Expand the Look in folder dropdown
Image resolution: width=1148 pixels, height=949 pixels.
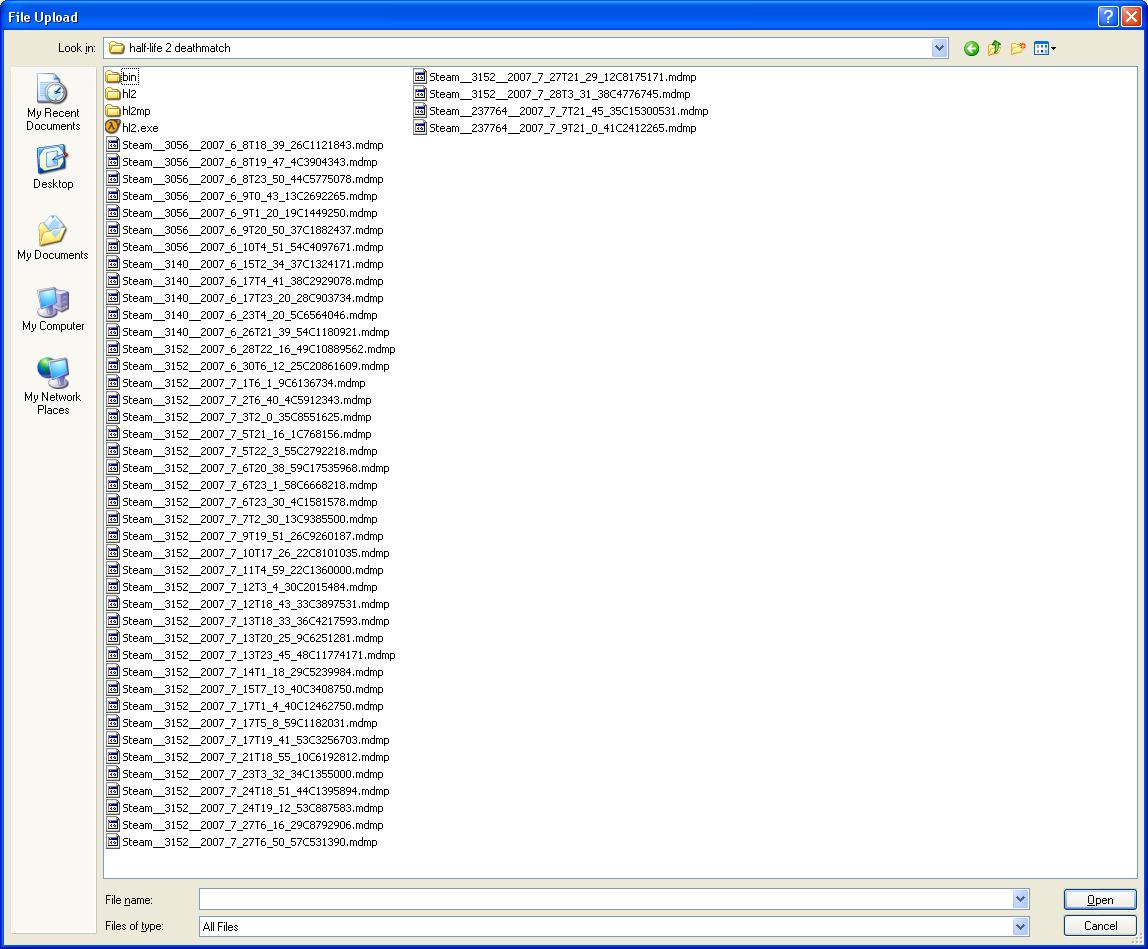[x=939, y=48]
